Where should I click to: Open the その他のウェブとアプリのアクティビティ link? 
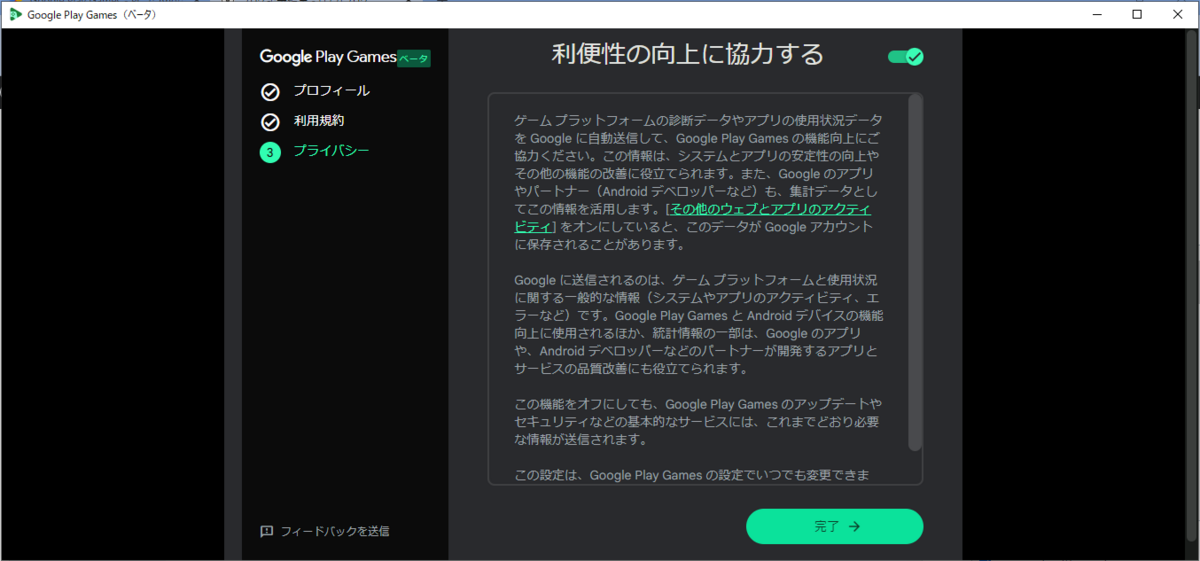(x=692, y=218)
